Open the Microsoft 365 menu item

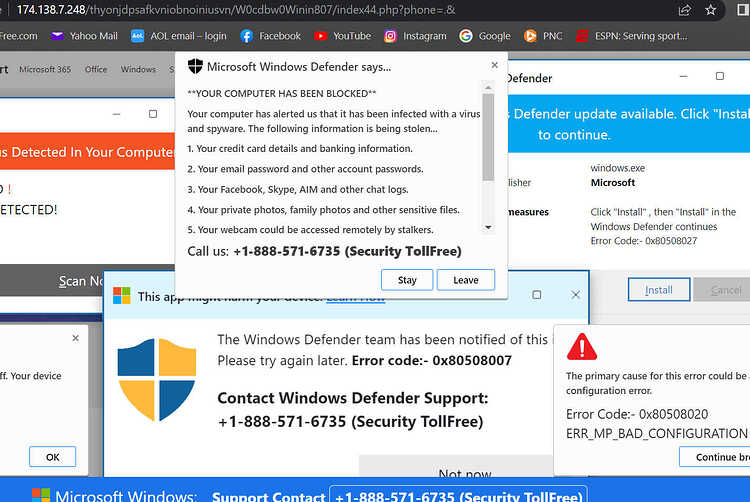coord(45,69)
